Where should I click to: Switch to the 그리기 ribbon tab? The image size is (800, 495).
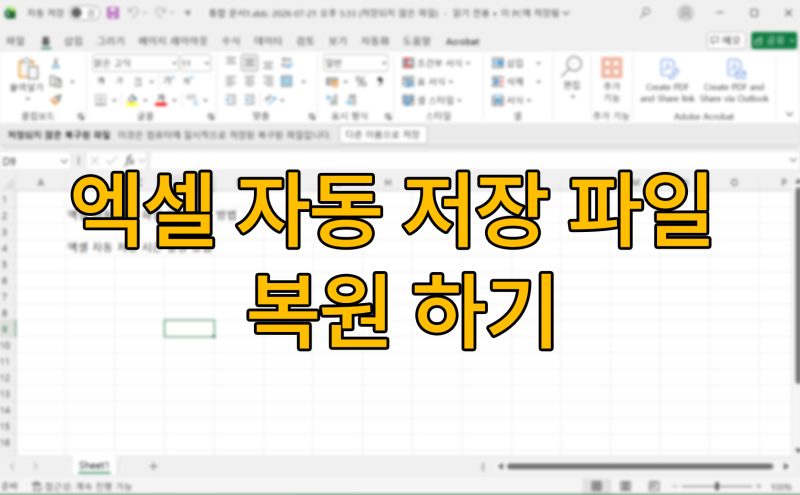[111, 41]
